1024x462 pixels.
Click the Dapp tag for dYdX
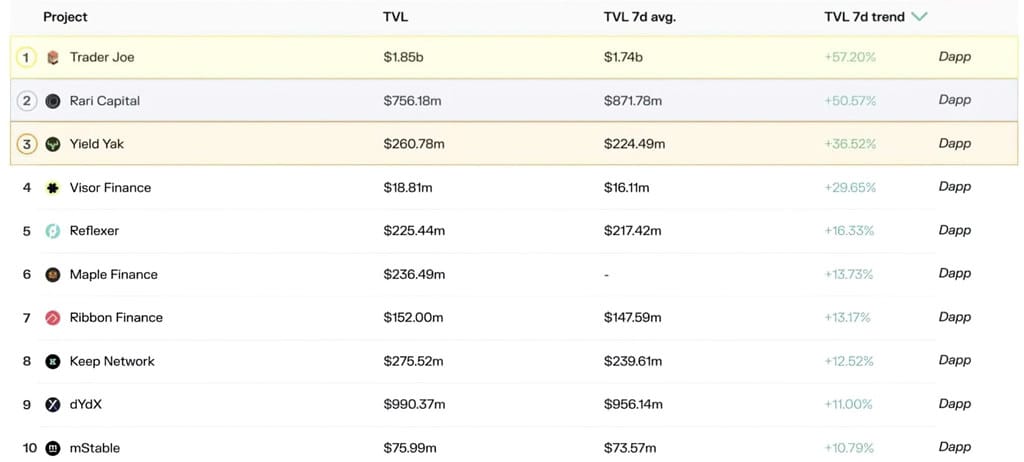pyautogui.click(x=954, y=404)
